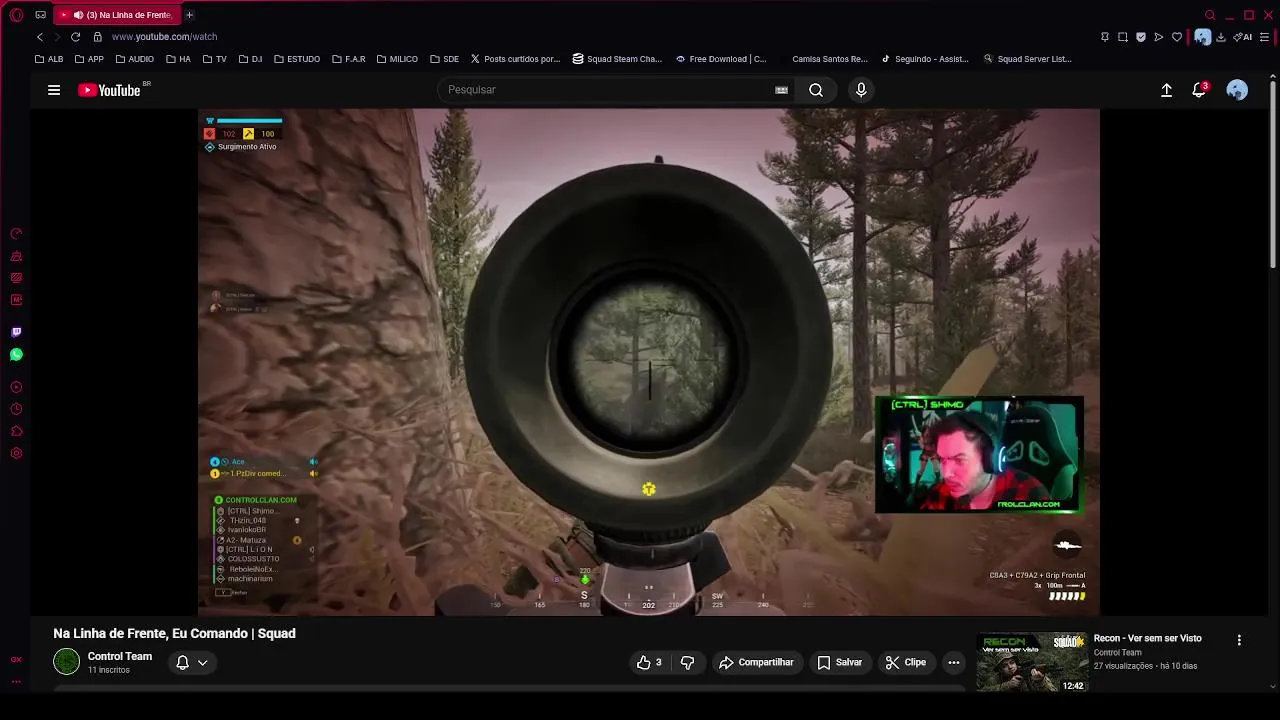Click Clipe to create clip
Screen dimensions: 1280x720
[906, 662]
